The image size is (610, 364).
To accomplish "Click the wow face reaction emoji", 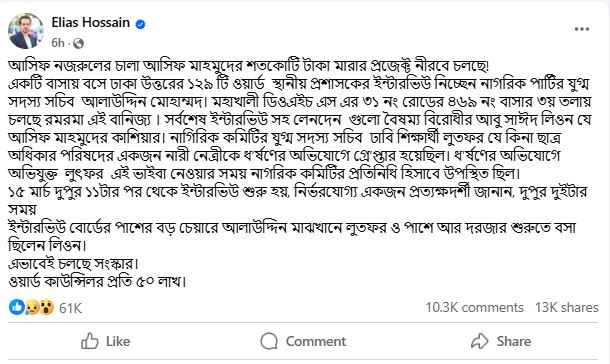I will pyautogui.click(x=46, y=308).
